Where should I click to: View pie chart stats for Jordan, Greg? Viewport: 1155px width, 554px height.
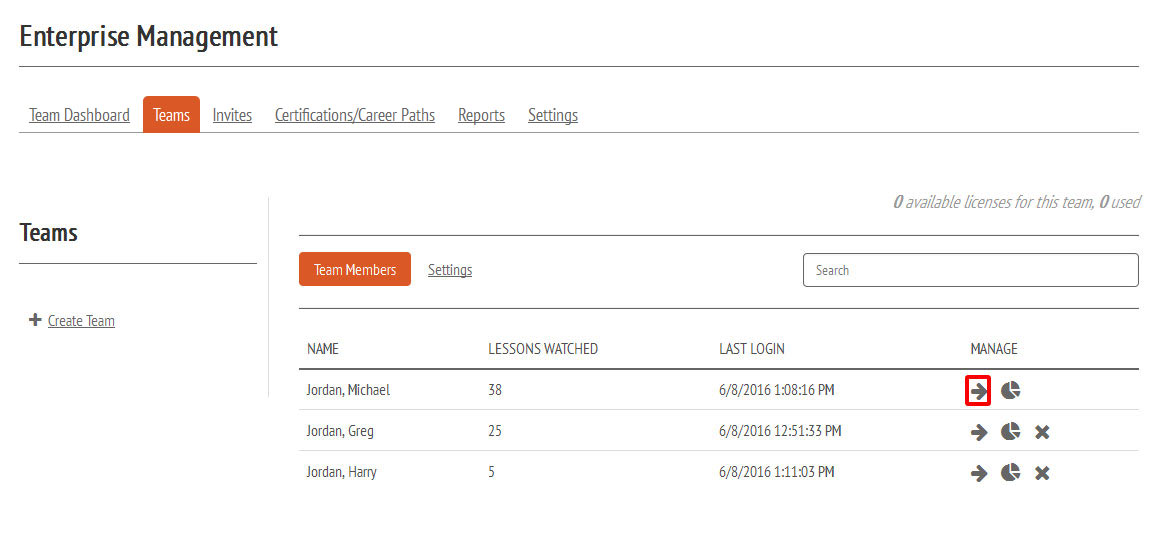pyautogui.click(x=1010, y=432)
